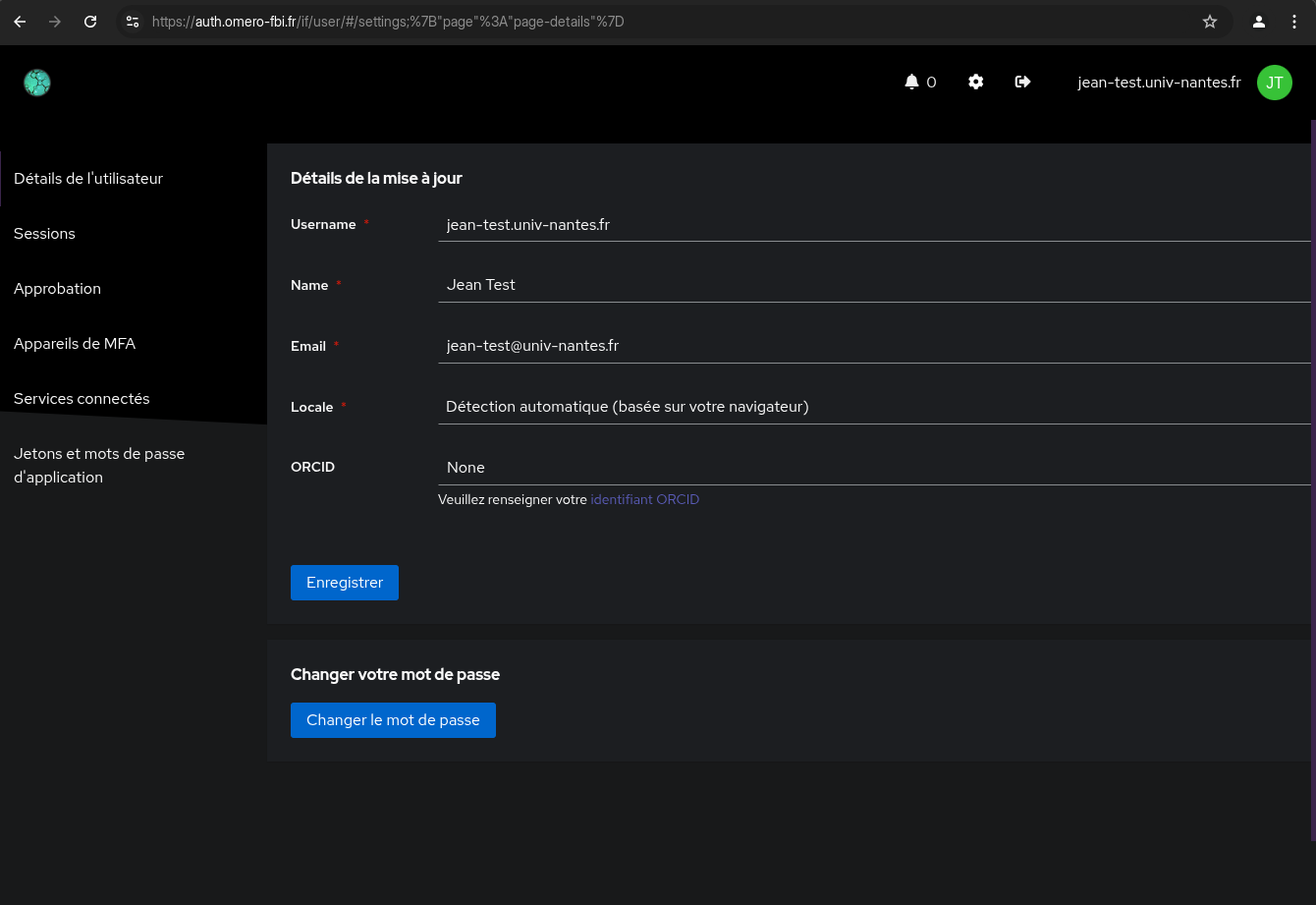The height and width of the screenshot is (905, 1316).
Task: Click Changer le mot de passe button
Action: point(393,720)
